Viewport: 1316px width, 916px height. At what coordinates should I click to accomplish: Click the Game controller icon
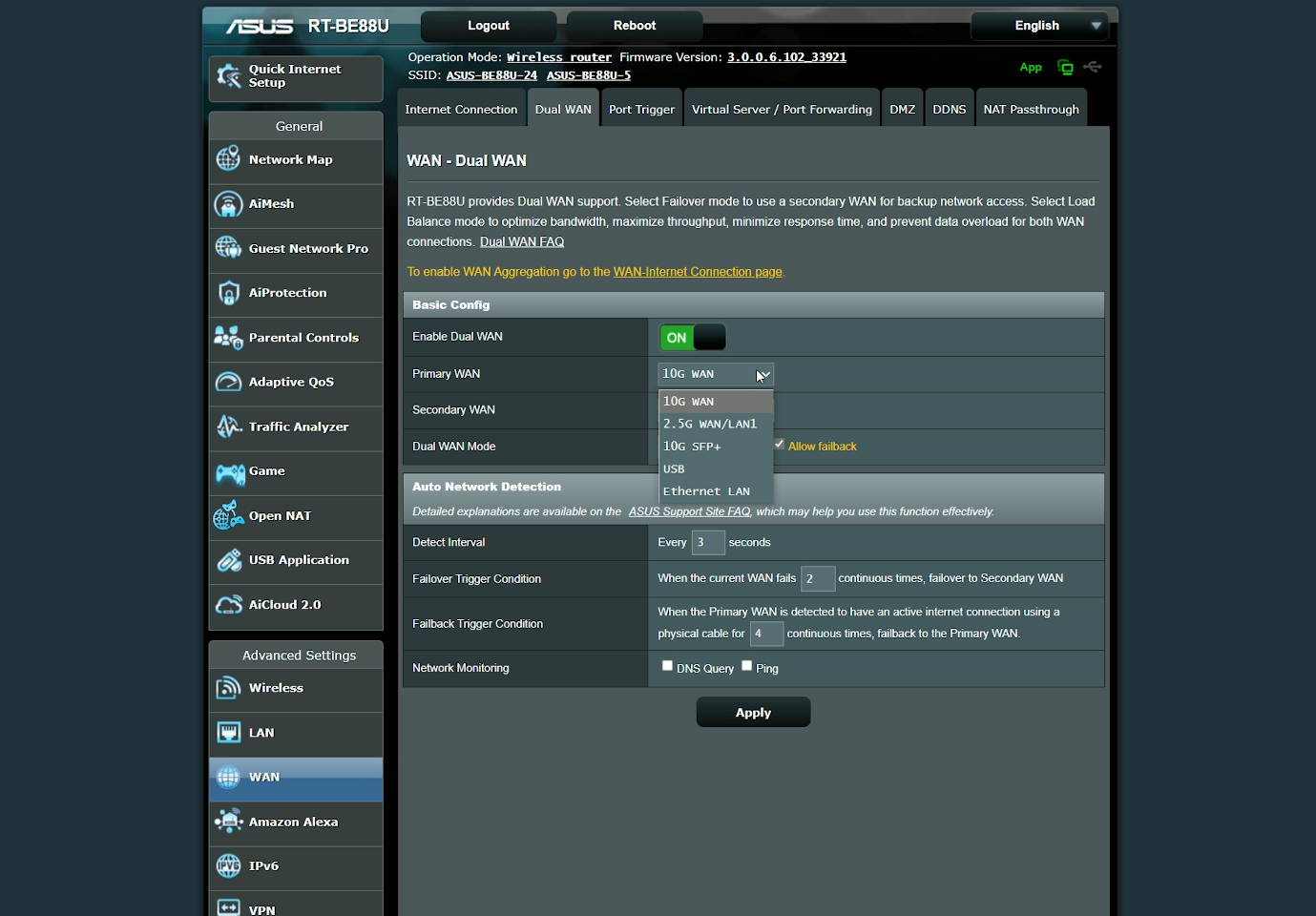pyautogui.click(x=230, y=472)
